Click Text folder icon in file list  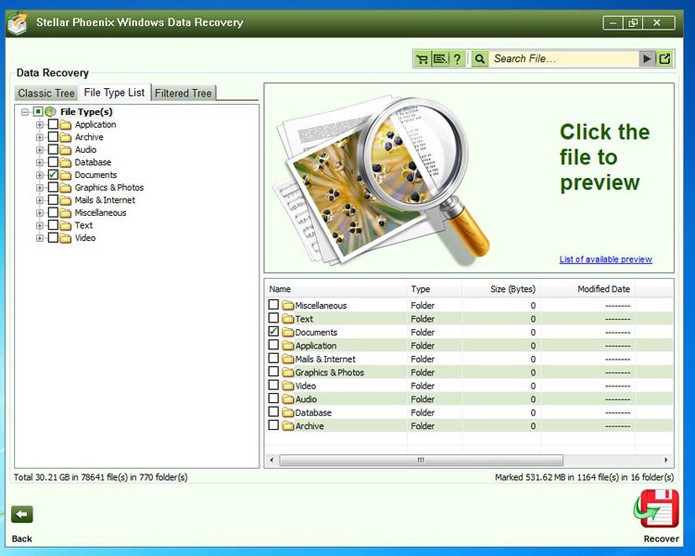tap(288, 319)
